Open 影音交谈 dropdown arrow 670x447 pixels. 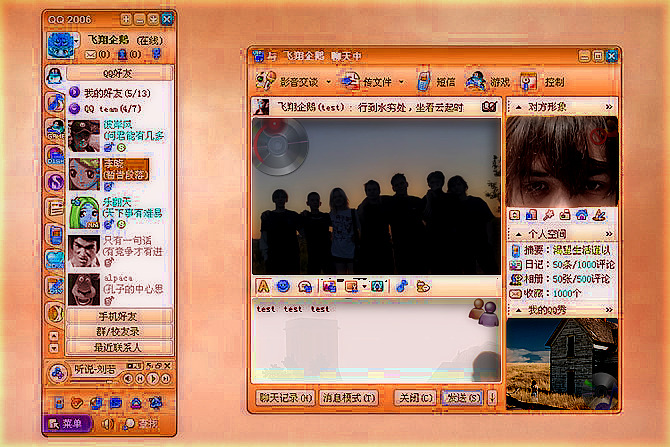(x=328, y=82)
